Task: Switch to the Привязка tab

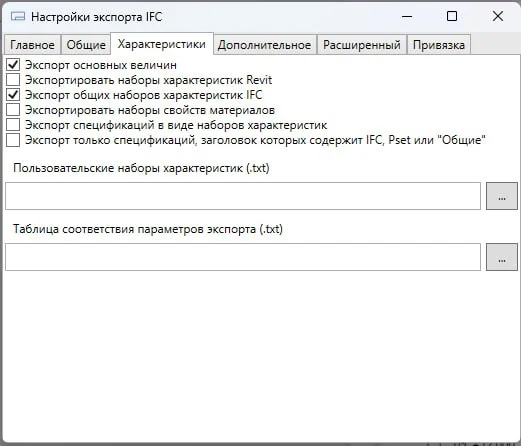Action: (x=439, y=45)
